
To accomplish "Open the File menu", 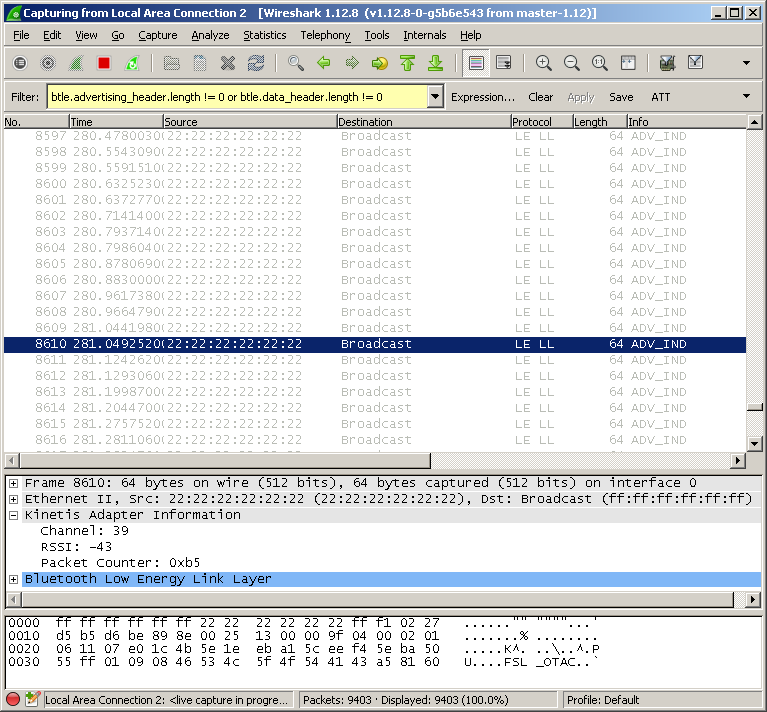I will (21, 35).
